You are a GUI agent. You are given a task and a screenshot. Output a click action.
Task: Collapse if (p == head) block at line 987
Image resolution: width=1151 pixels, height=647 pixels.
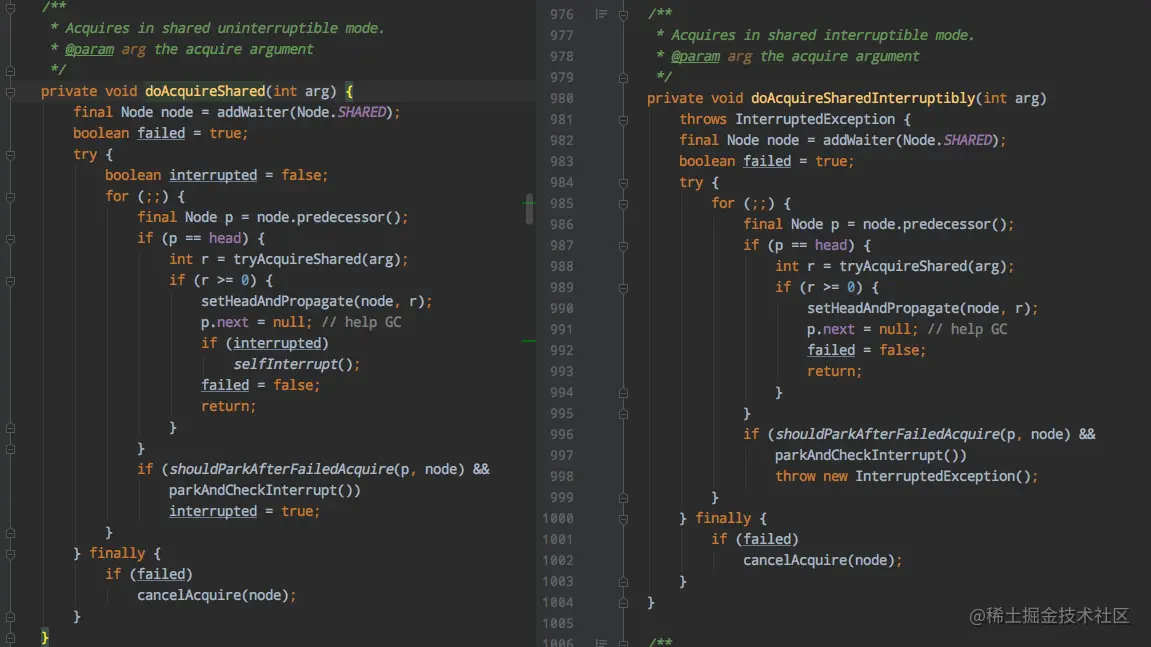623,246
